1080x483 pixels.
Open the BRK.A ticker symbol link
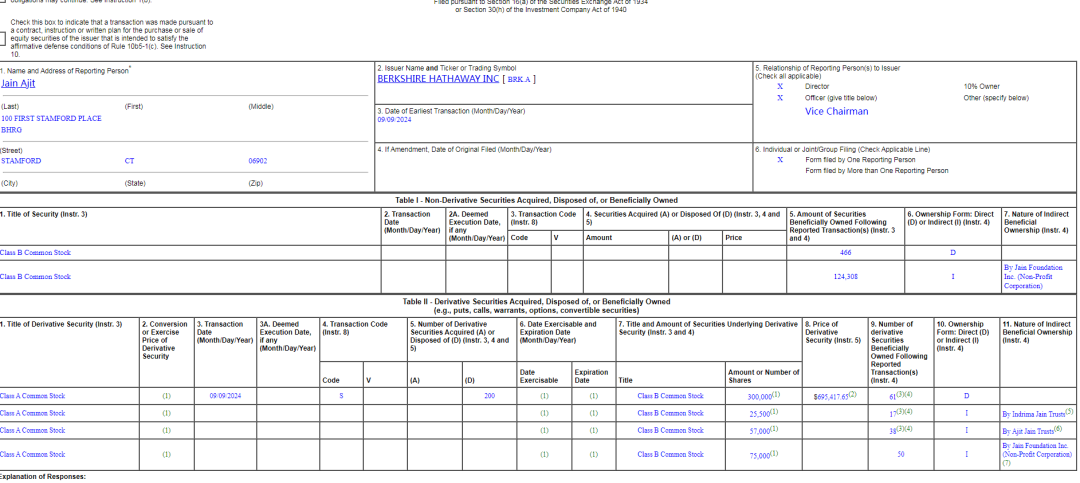point(519,80)
